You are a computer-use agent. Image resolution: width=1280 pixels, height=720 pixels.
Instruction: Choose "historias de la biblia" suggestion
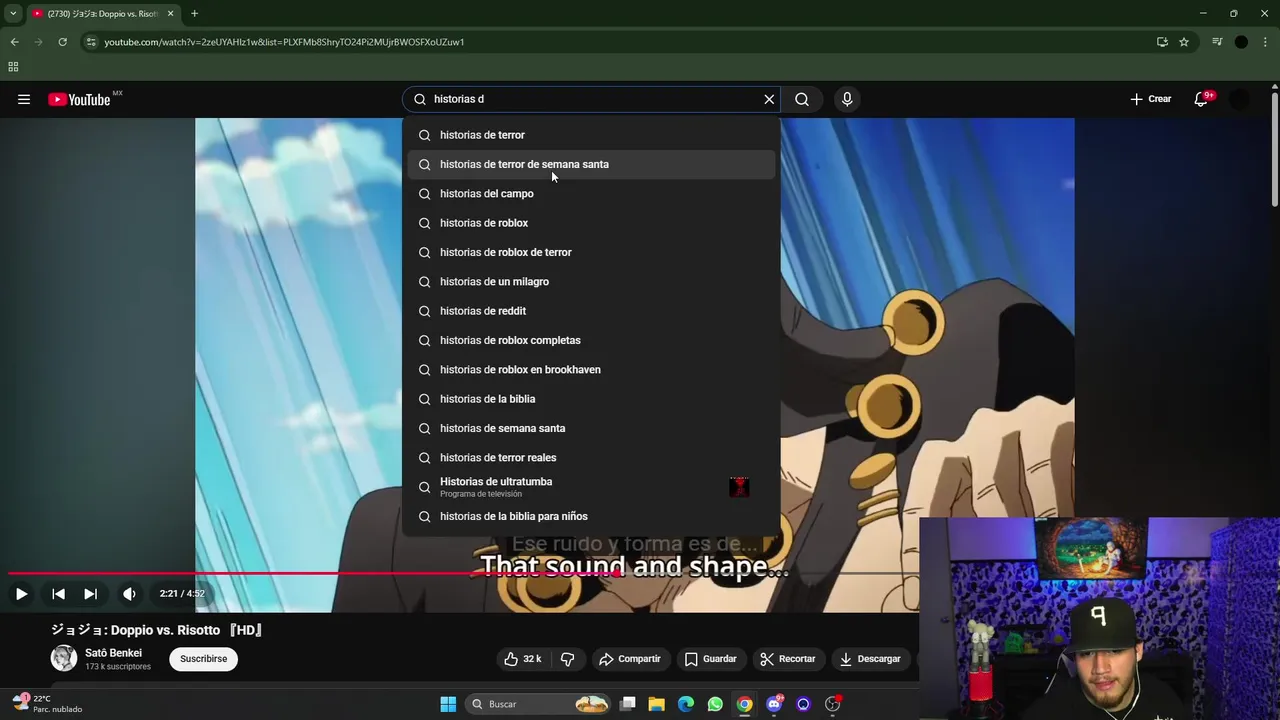pyautogui.click(x=591, y=399)
